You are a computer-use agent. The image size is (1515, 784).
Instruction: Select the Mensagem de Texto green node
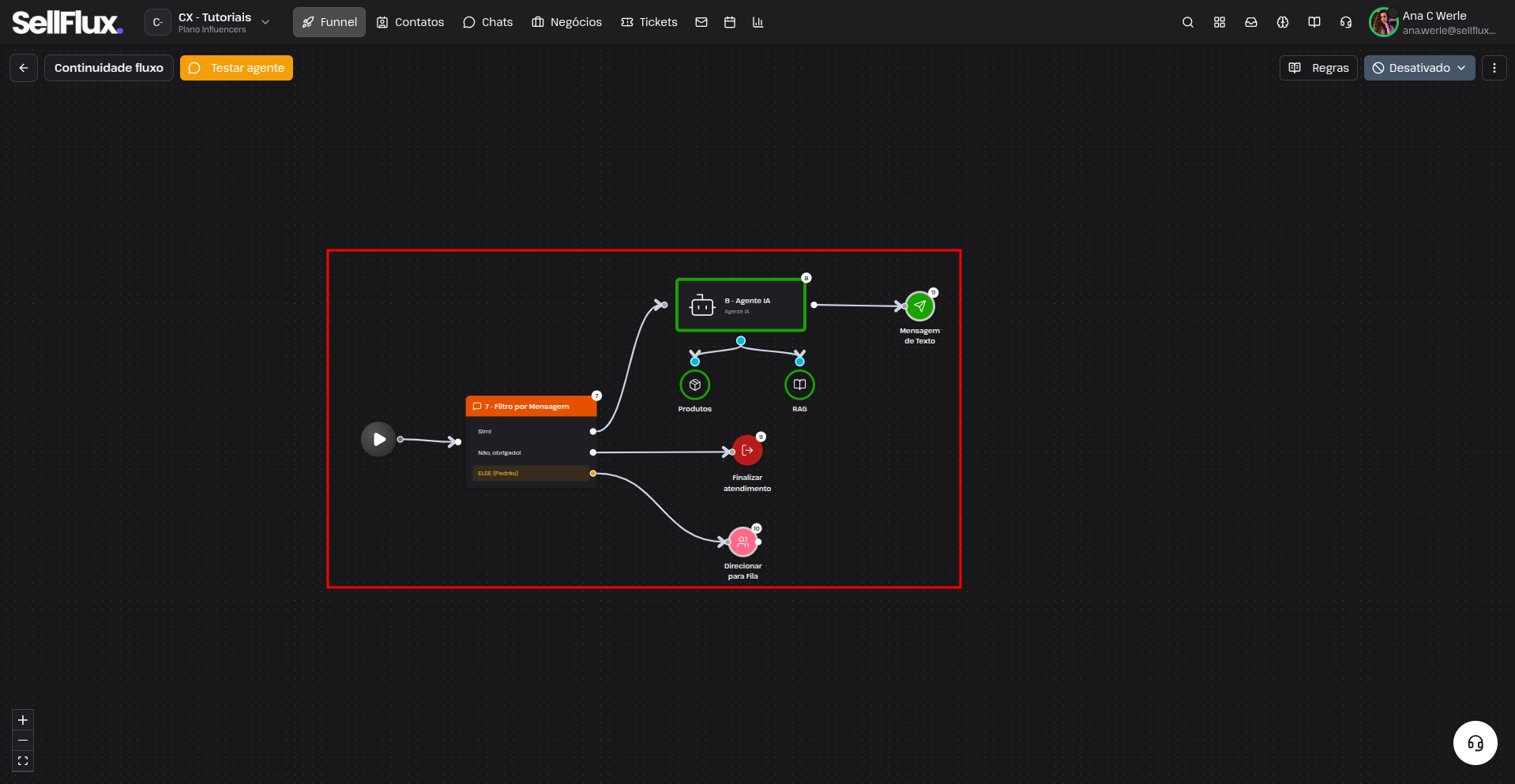tap(919, 306)
